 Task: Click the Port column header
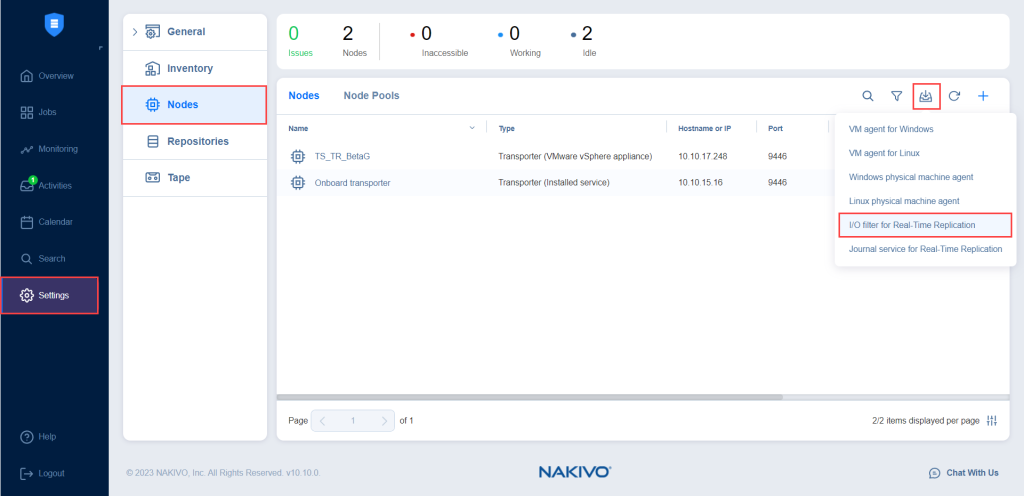(775, 129)
